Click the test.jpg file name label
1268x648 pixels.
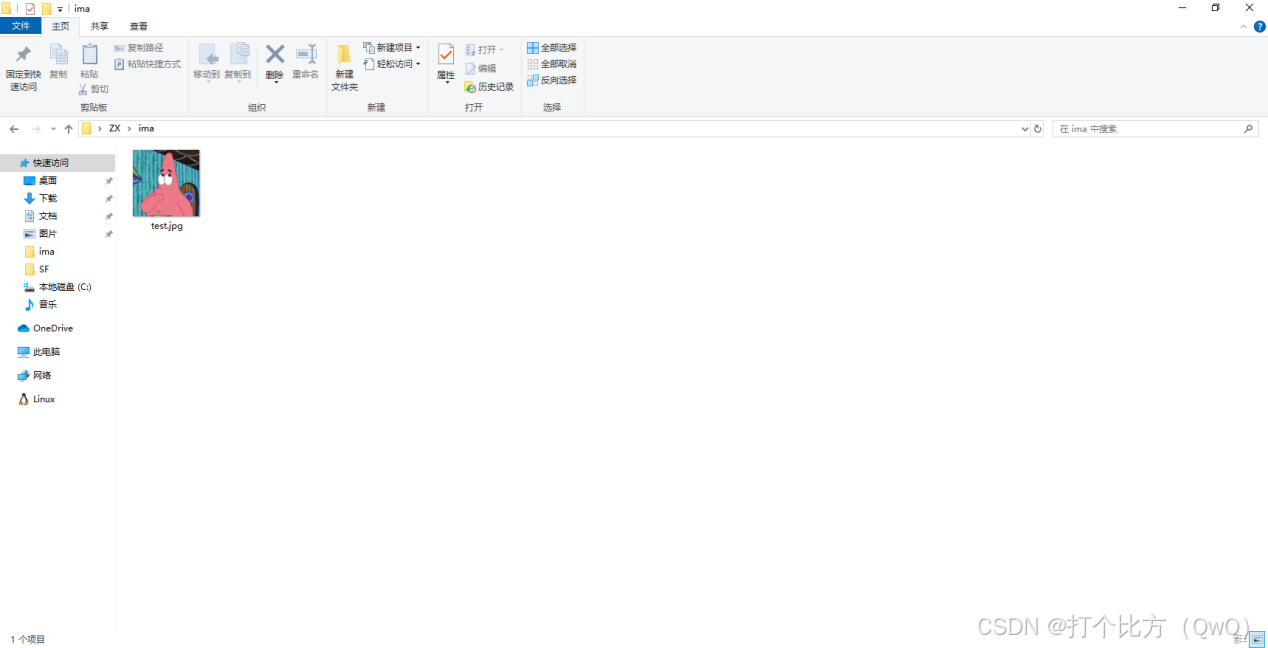pyautogui.click(x=167, y=226)
